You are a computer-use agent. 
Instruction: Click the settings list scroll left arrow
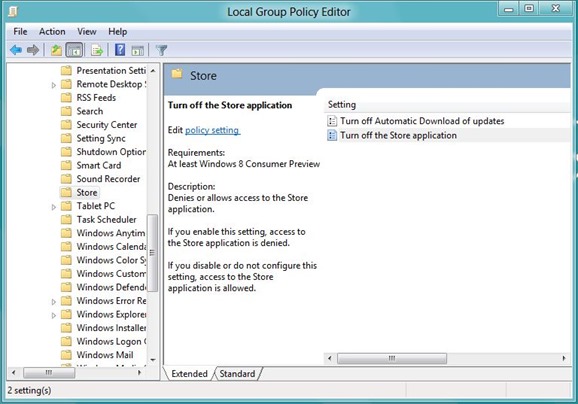pos(330,358)
